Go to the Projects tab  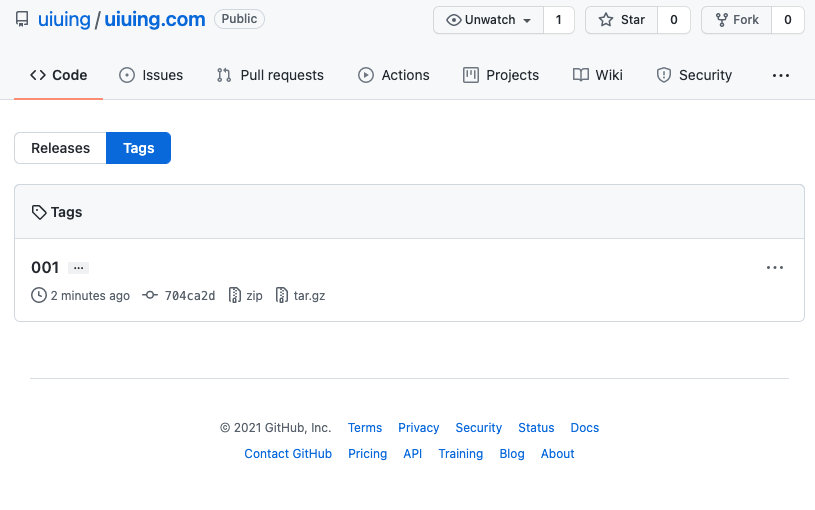coord(501,75)
